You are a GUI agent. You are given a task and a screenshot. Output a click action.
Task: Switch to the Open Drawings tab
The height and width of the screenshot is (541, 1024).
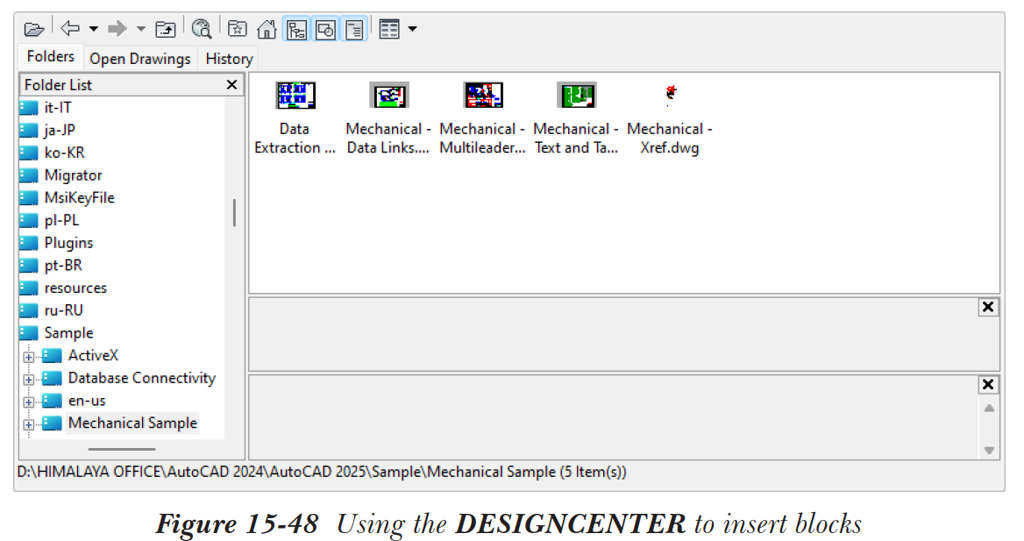click(140, 59)
